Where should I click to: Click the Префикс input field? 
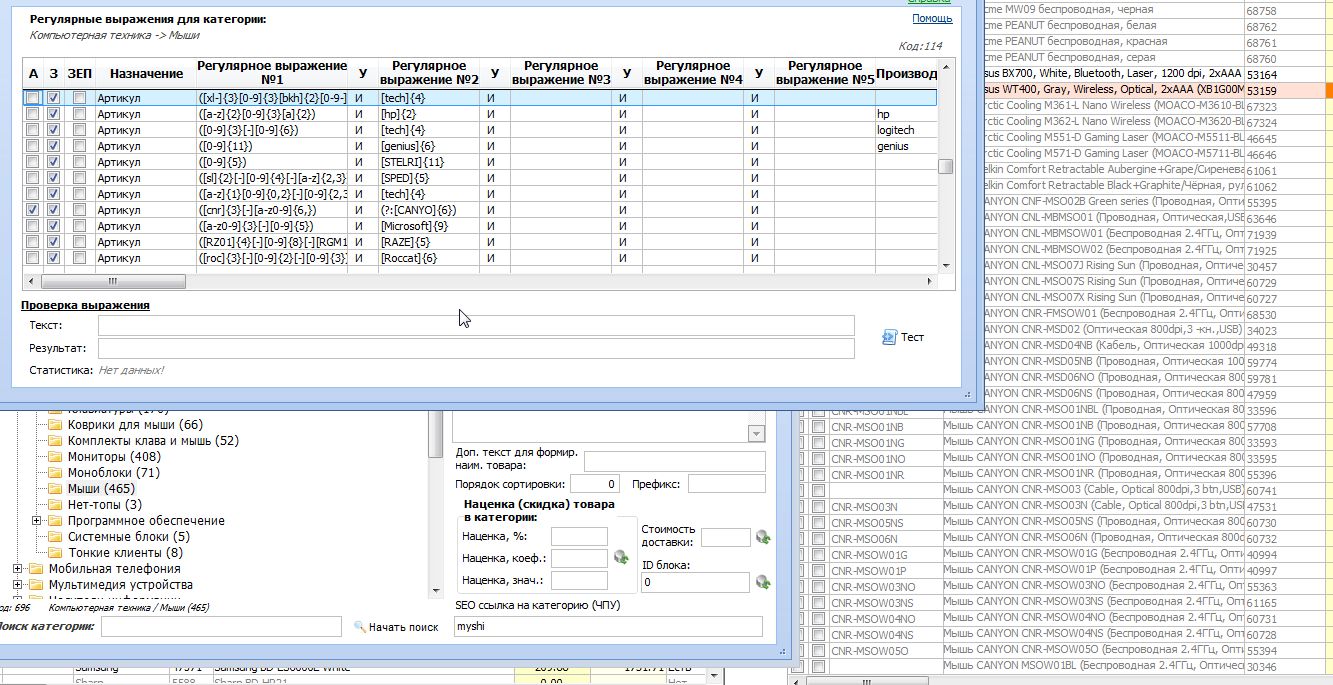726,484
